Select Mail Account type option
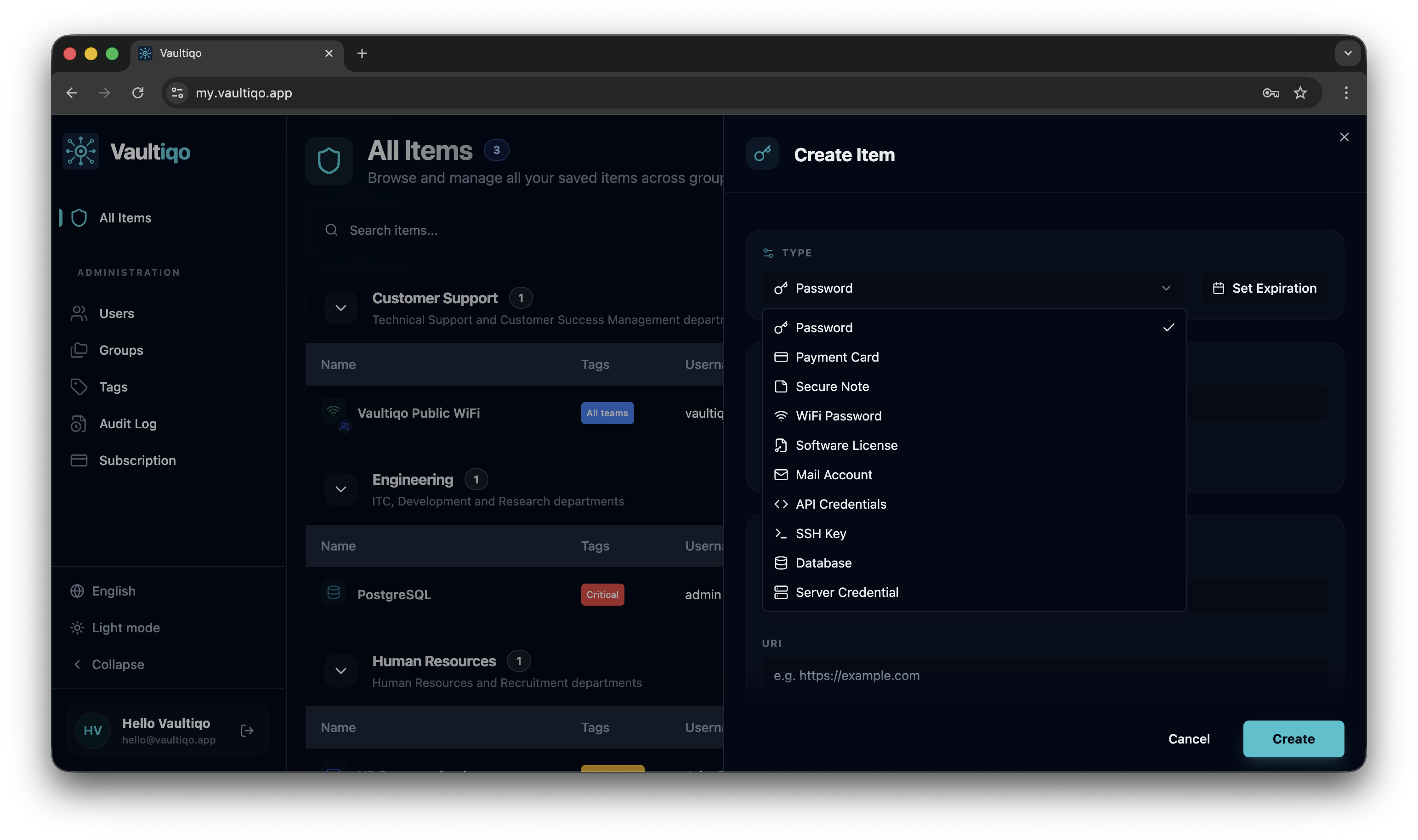 click(974, 475)
